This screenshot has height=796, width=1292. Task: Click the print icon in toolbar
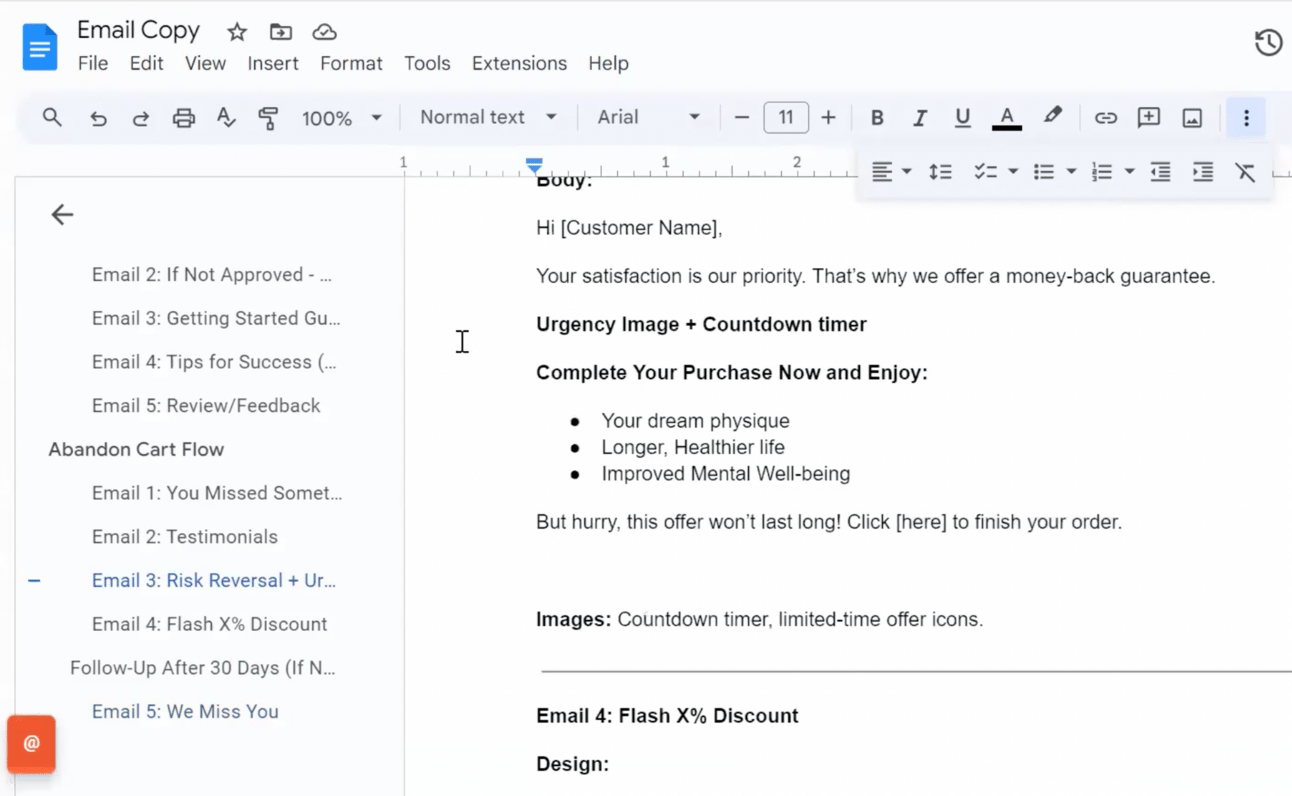click(183, 118)
